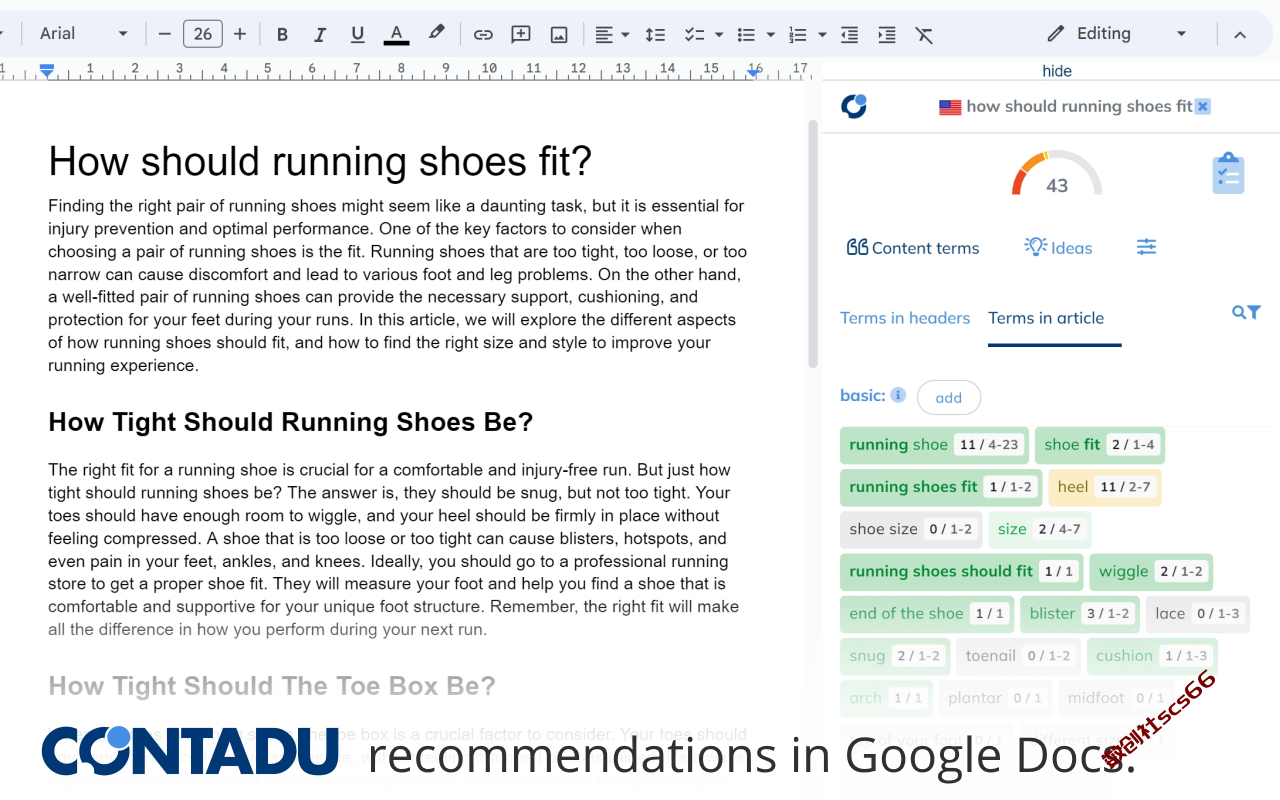Image resolution: width=1280 pixels, height=800 pixels.
Task: Toggle bold formatting
Action: [282, 35]
